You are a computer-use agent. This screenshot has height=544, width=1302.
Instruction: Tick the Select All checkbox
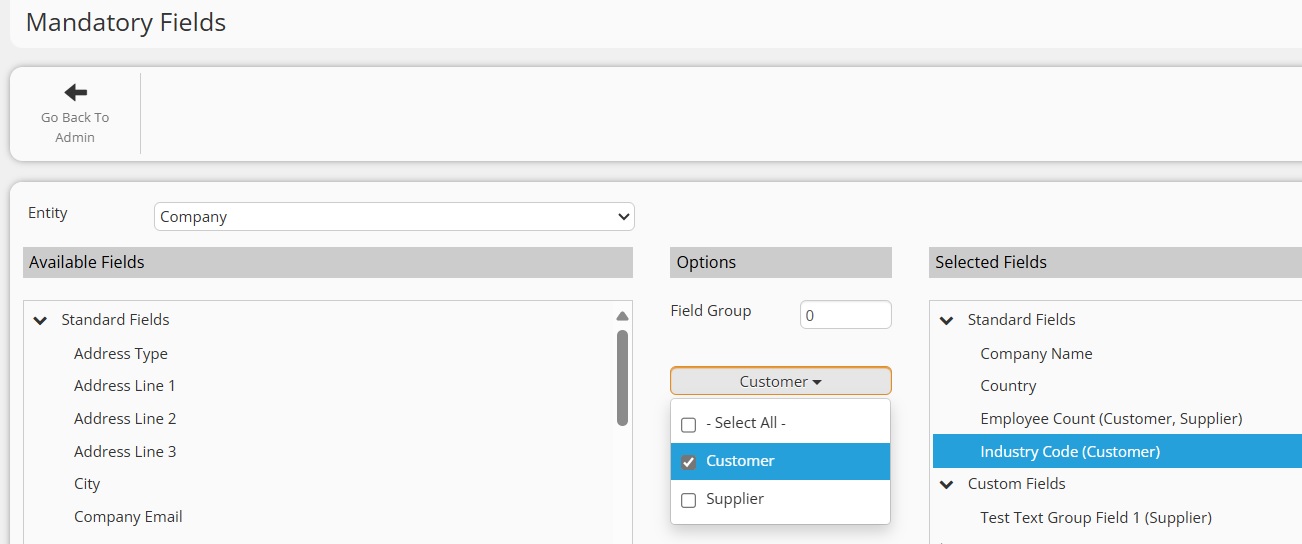[688, 424]
